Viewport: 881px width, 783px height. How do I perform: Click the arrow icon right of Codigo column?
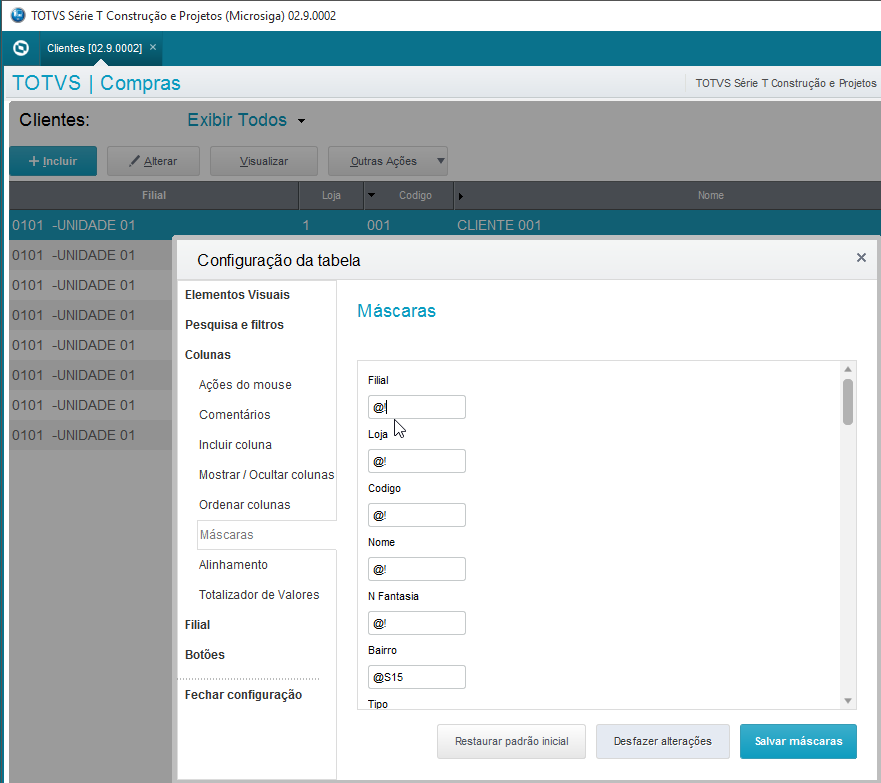tap(461, 196)
